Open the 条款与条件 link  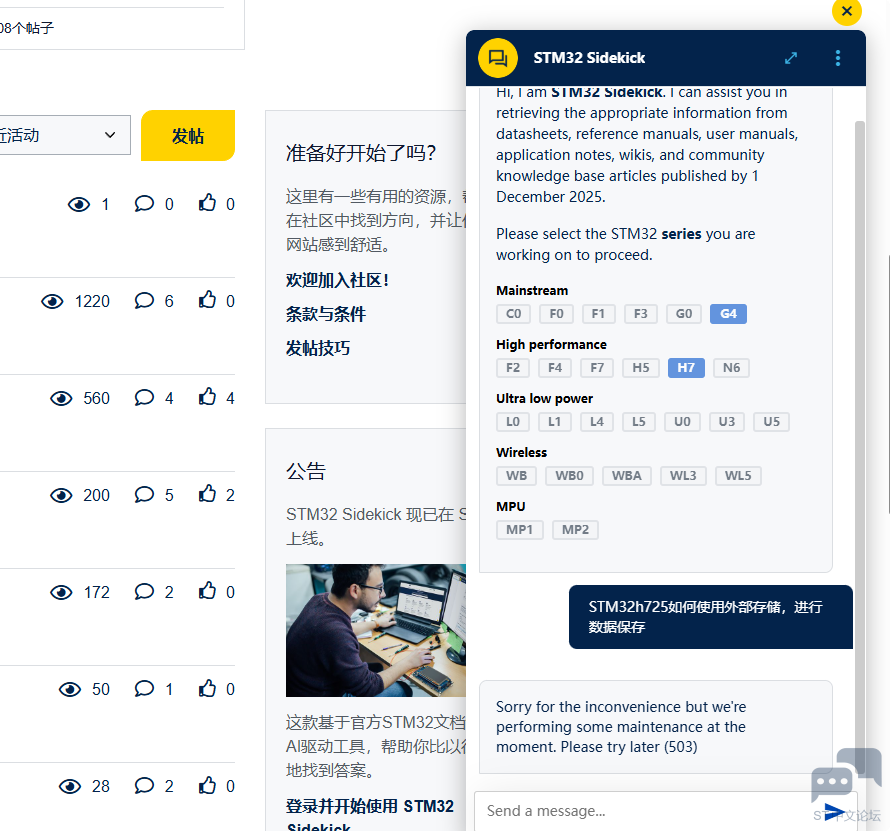[x=326, y=314]
